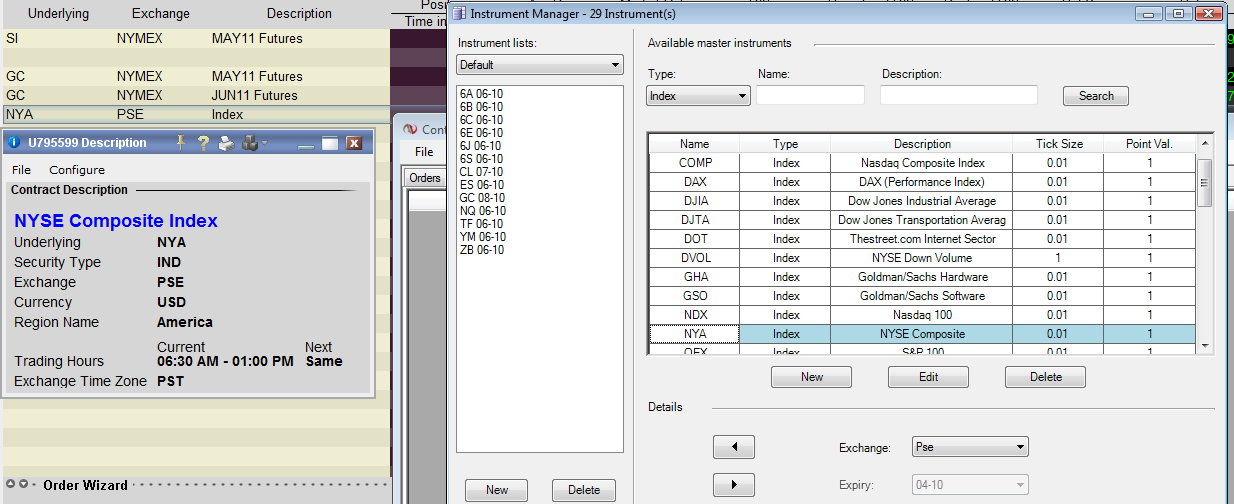Image resolution: width=1234 pixels, height=504 pixels.
Task: Select 6E 06-10 in instrument list
Action: pos(481,133)
